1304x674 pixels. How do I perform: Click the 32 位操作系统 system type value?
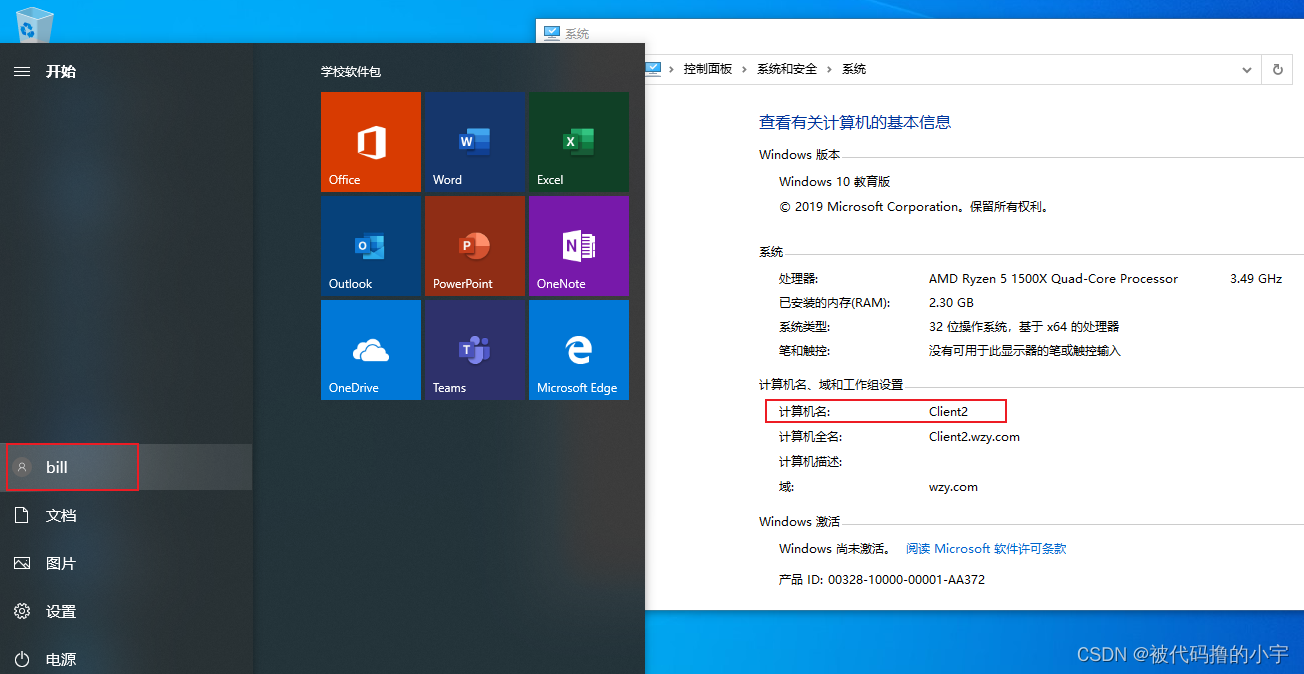pyautogui.click(x=1024, y=326)
